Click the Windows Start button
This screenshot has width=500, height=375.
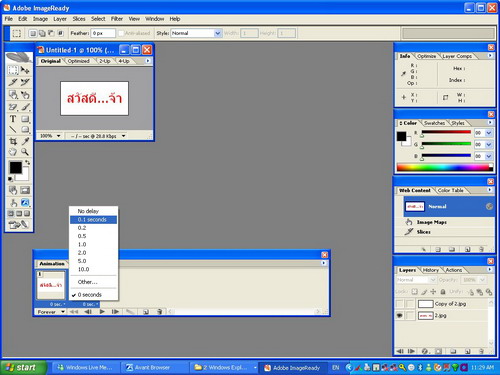[x=23, y=367]
